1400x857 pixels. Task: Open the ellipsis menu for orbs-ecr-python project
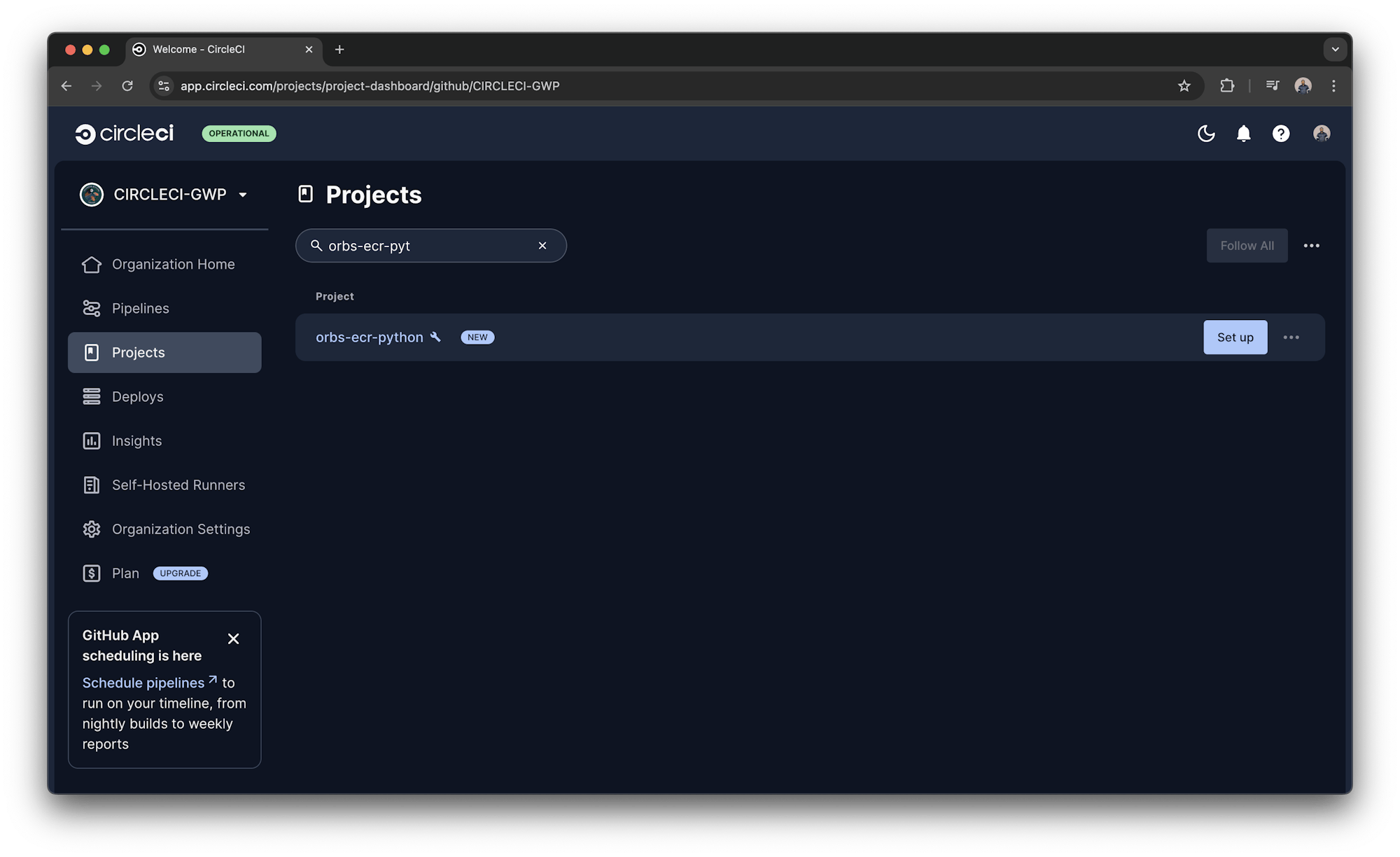click(x=1291, y=337)
